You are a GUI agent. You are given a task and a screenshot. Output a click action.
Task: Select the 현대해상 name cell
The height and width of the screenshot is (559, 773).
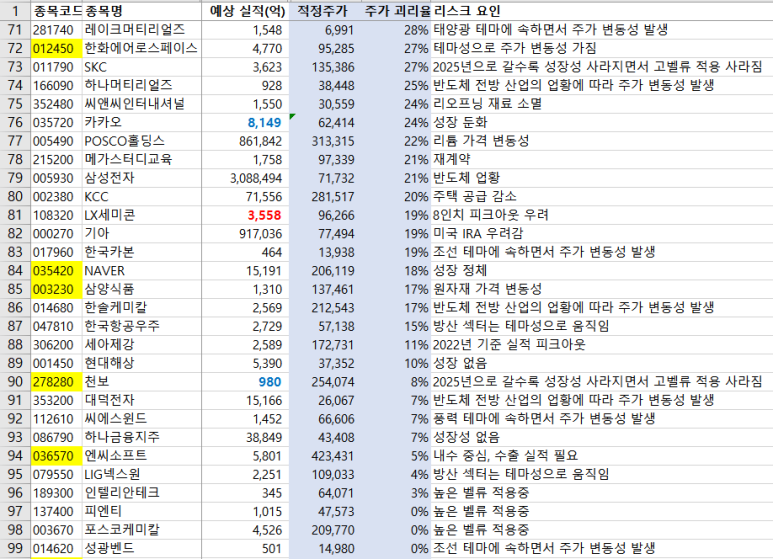click(x=142, y=363)
